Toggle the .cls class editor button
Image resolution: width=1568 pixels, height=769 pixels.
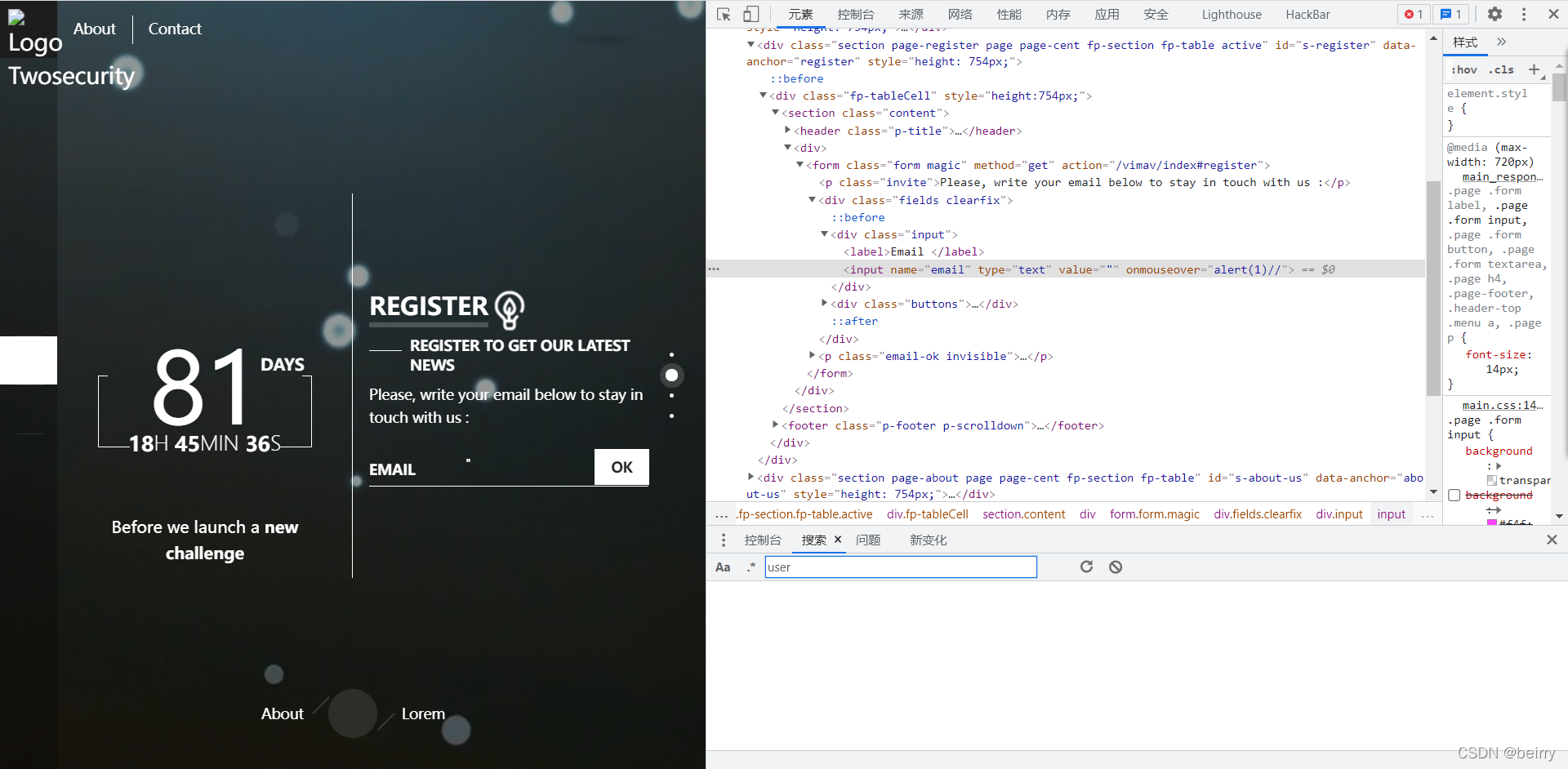coord(1501,69)
